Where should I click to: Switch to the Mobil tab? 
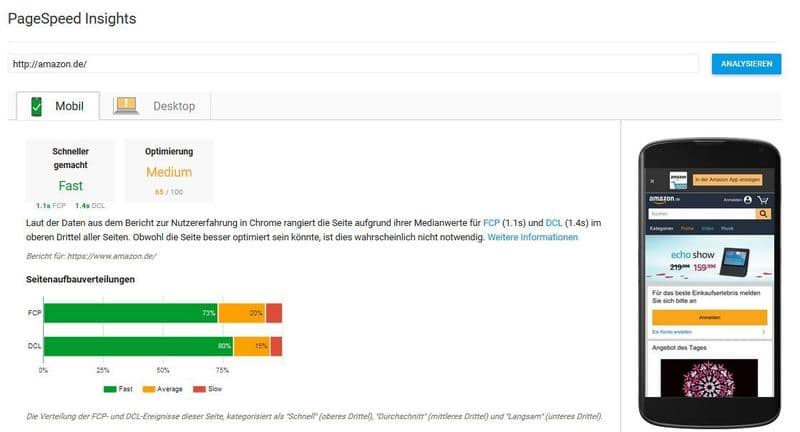click(58, 106)
